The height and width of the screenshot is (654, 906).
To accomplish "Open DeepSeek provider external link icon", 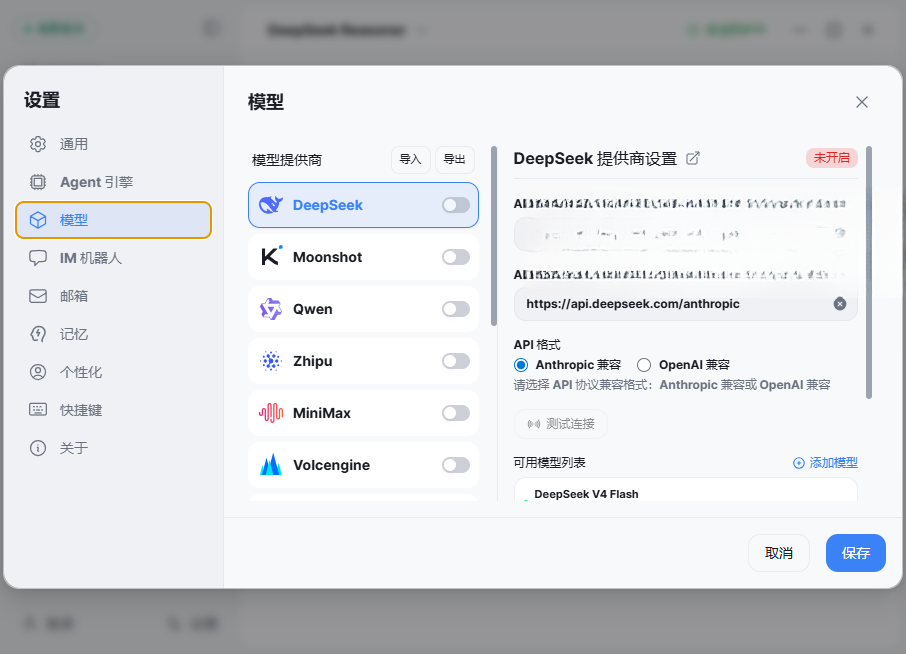I will 692,158.
